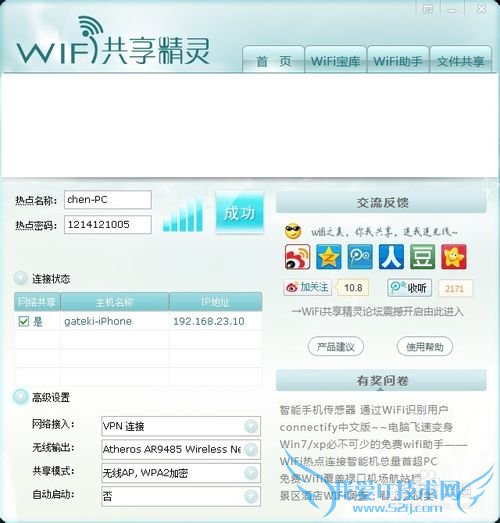Click the 2171 listener count
This screenshot has height=523, width=500.
coord(455,288)
